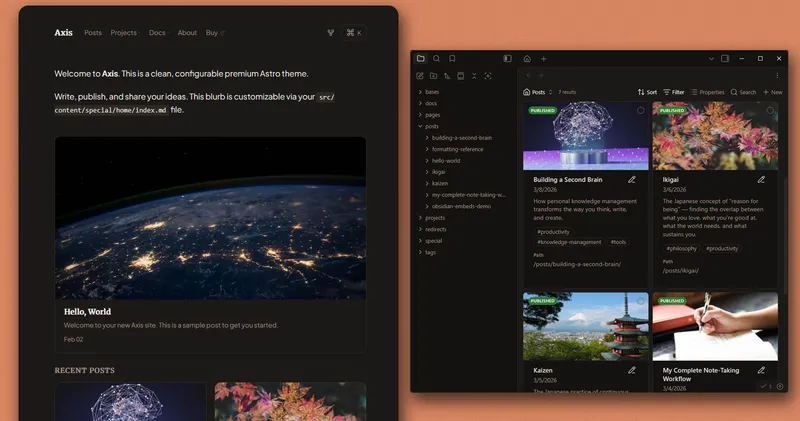
Task: Toggle the right sidebar in Obsidian
Action: (x=724, y=59)
